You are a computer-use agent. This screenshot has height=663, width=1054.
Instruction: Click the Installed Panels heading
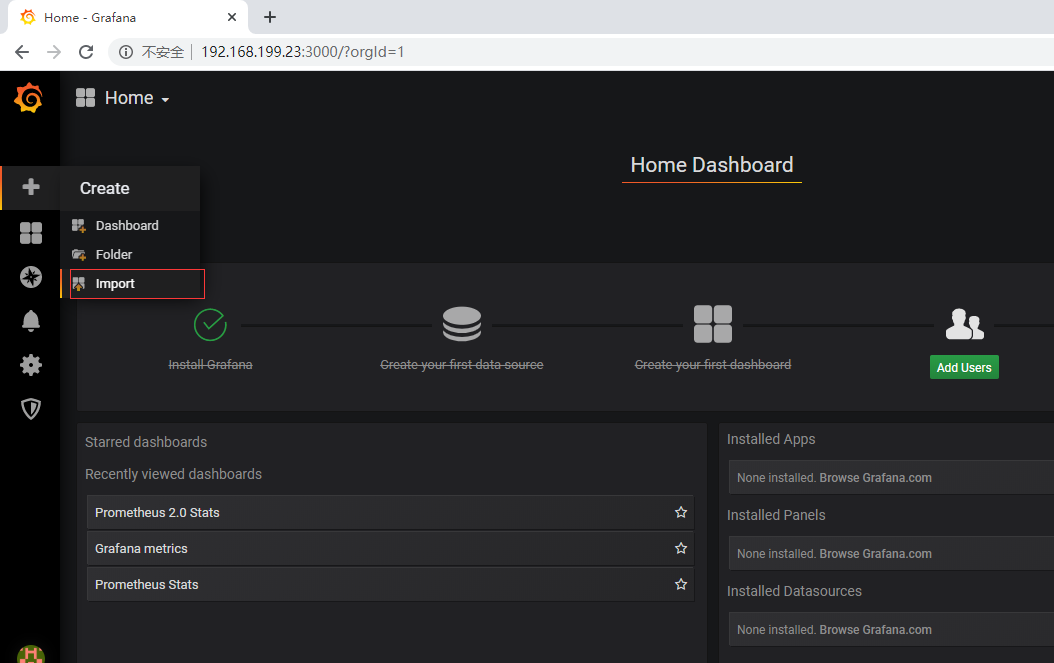click(x=776, y=515)
